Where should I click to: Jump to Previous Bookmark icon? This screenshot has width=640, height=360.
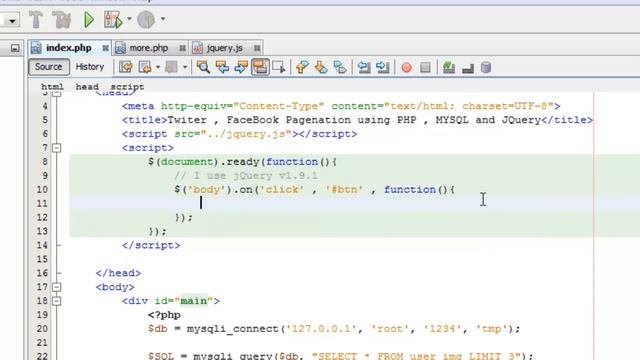click(302, 67)
